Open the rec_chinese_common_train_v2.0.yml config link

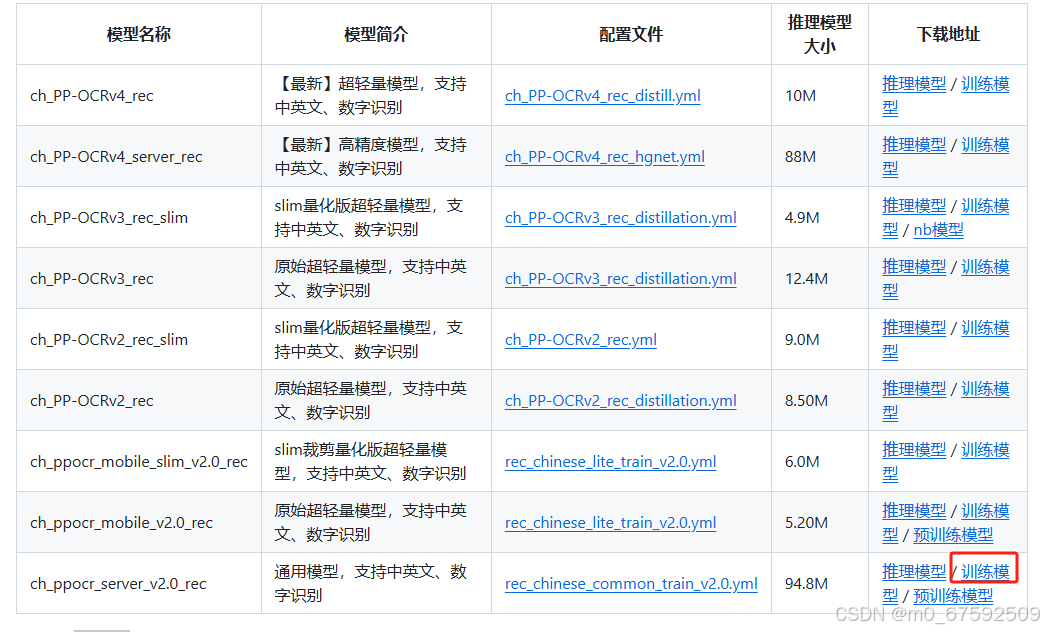click(631, 584)
